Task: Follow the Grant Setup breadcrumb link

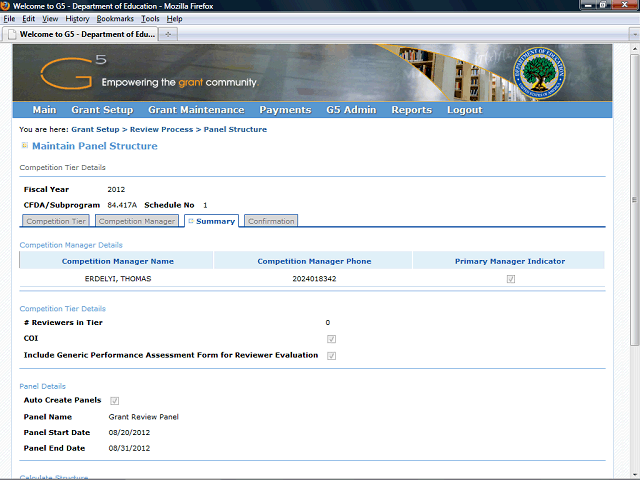Action: [95, 129]
